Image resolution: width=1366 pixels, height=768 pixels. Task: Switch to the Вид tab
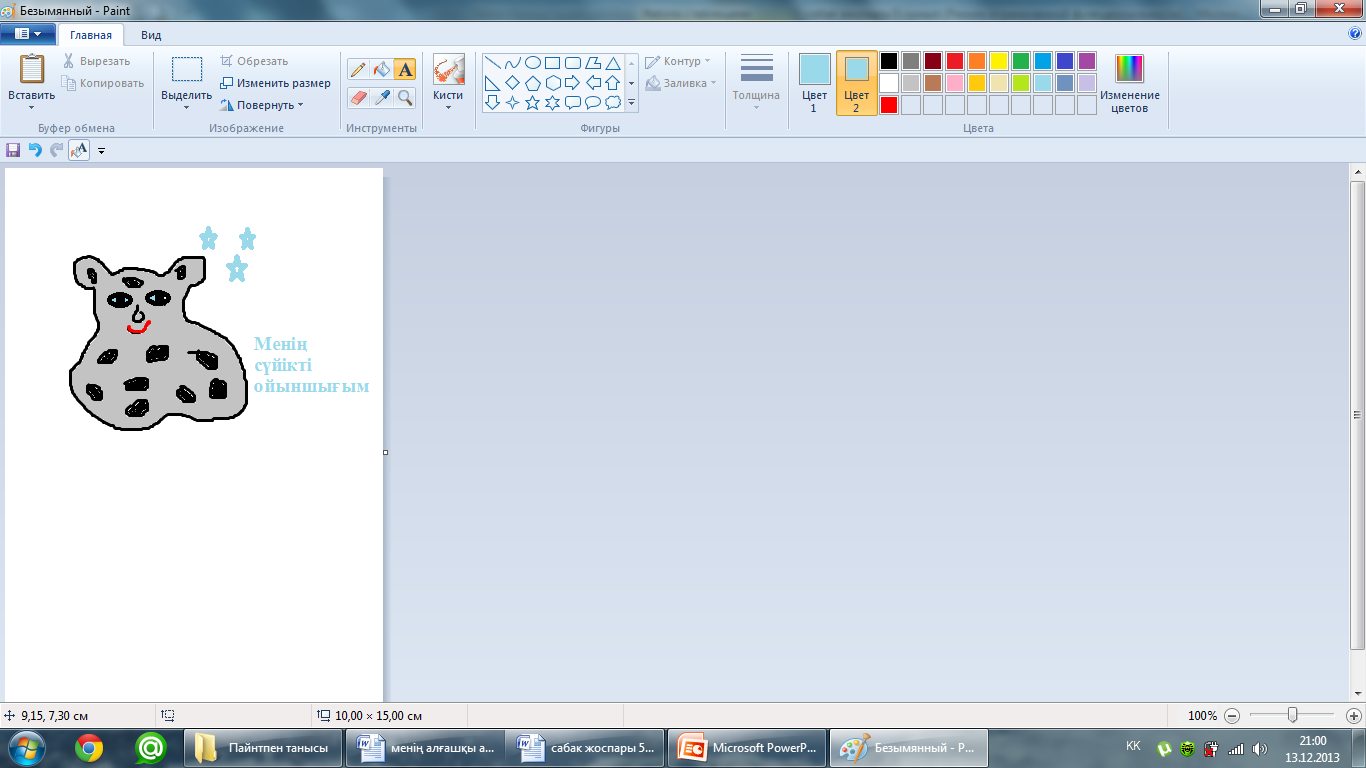click(x=151, y=35)
